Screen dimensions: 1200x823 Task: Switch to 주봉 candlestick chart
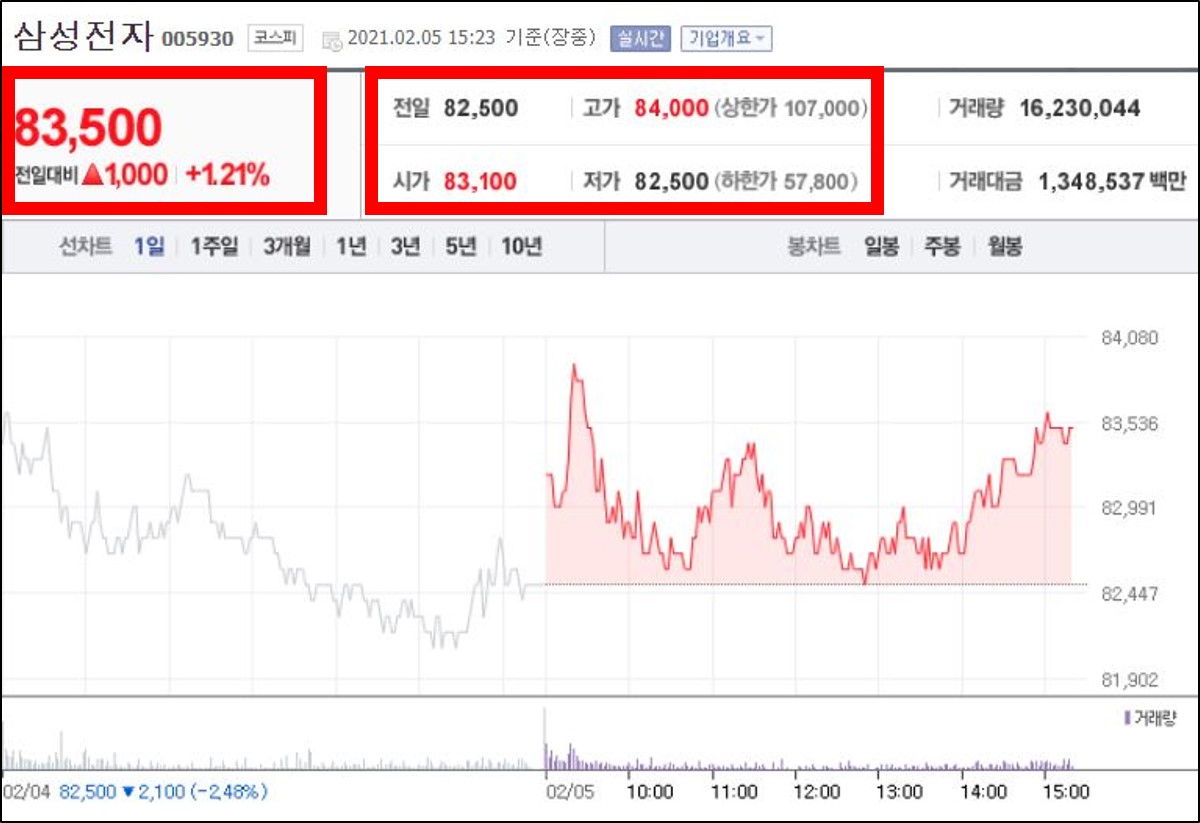tap(942, 247)
